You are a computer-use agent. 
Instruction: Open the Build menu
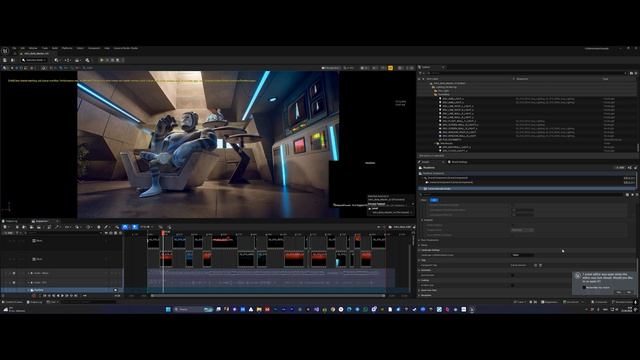(x=55, y=48)
